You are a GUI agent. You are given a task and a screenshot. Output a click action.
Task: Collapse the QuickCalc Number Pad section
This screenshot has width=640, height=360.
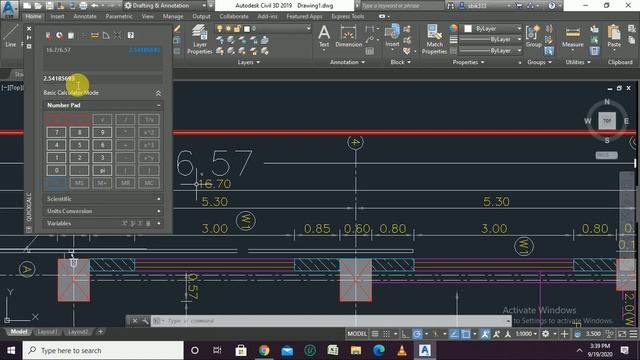click(158, 105)
